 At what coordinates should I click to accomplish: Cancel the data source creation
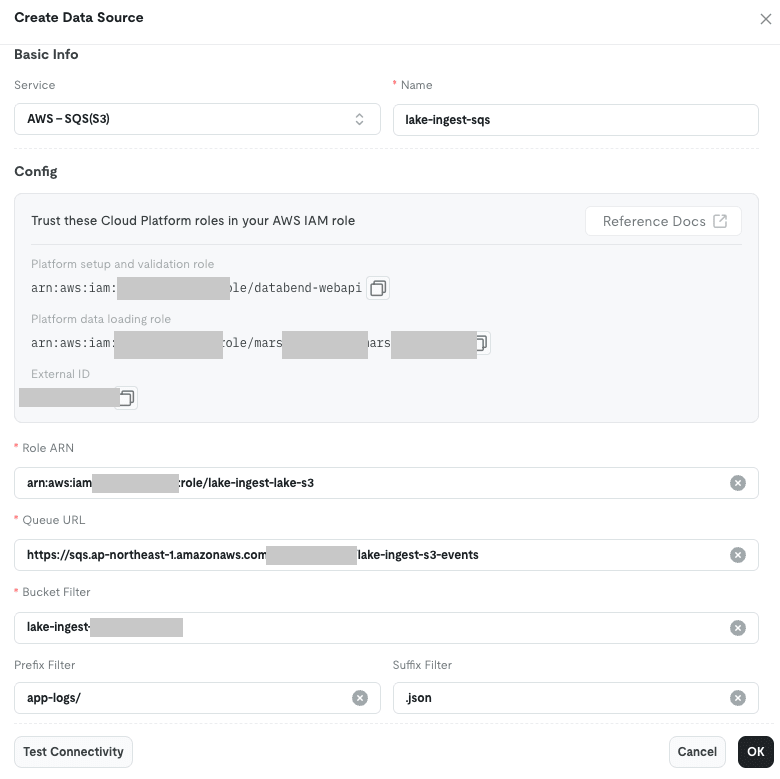697,752
